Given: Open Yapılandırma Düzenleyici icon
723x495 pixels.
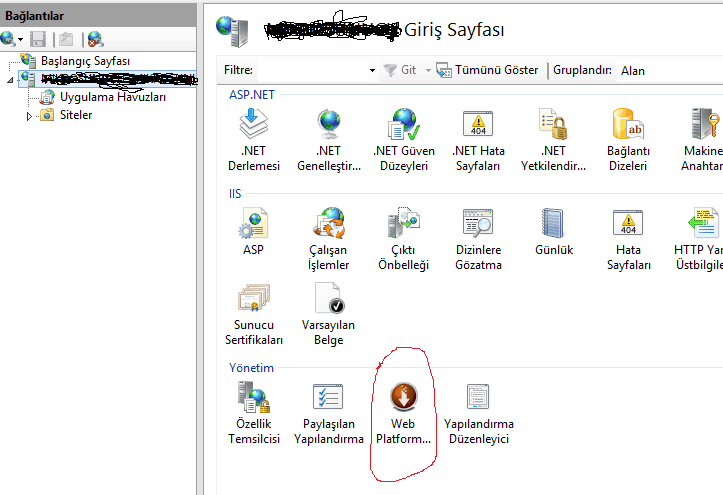Looking at the screenshot, I should [478, 398].
